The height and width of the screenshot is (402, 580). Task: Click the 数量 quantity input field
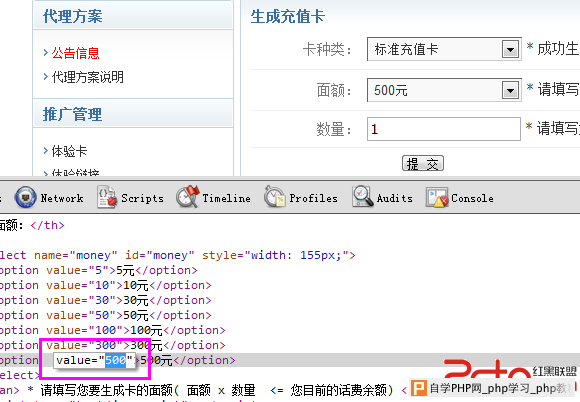444,129
